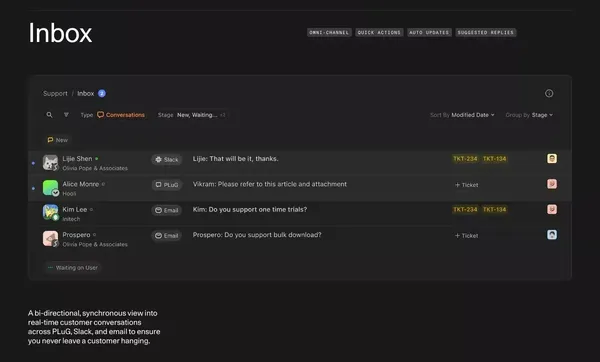Click assignee avatar in Alice Monre's row
Image resolution: width=600 pixels, height=362 pixels.
coord(552,184)
